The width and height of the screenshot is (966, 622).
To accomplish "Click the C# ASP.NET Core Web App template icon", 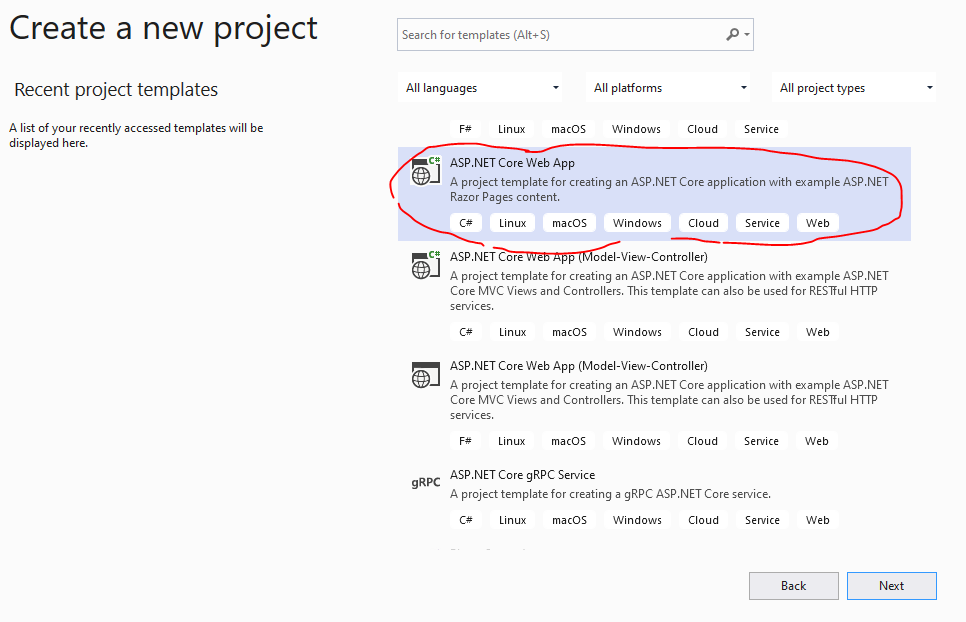I will click(425, 171).
